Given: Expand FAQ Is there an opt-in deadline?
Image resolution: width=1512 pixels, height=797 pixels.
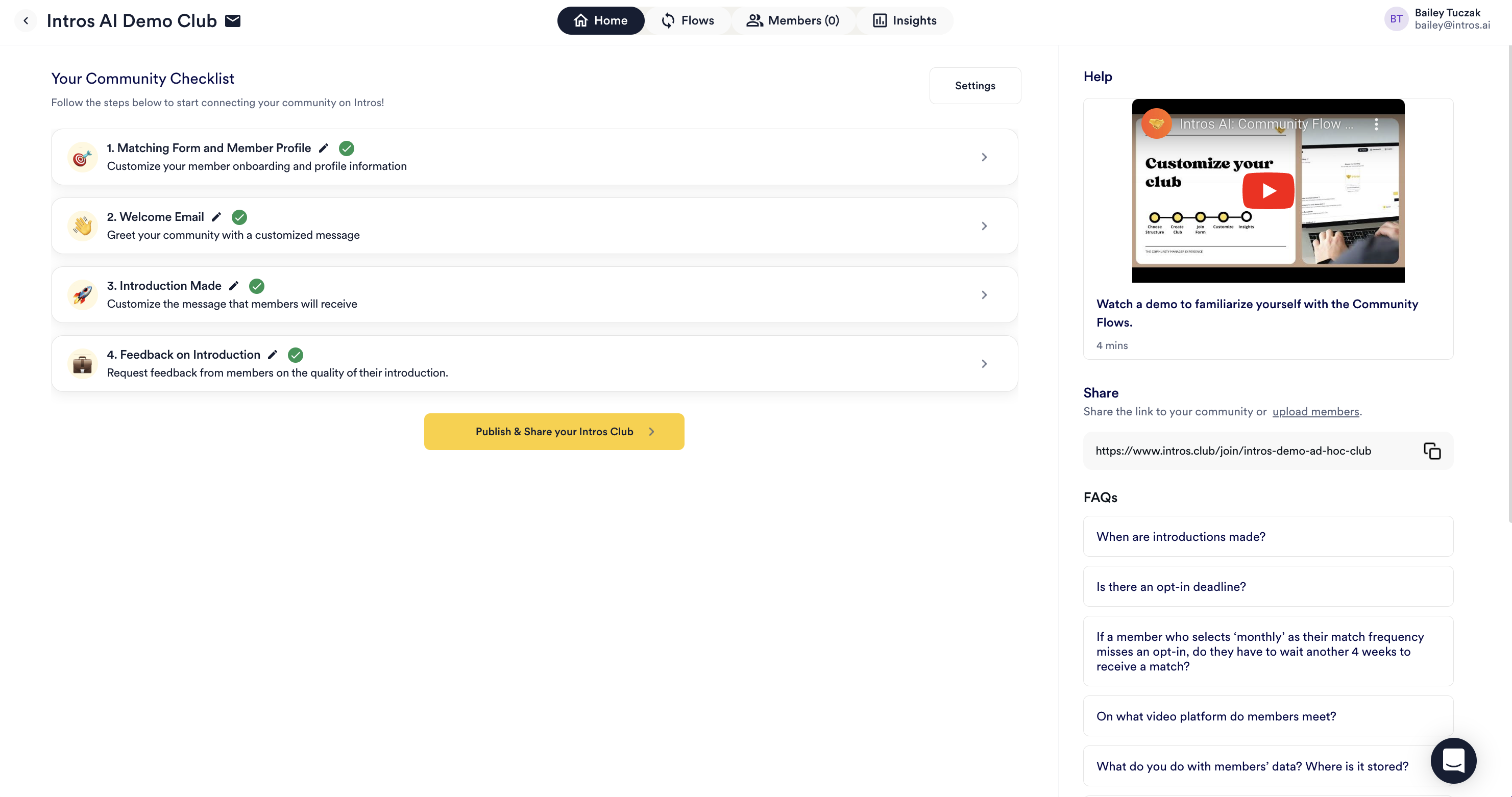Looking at the screenshot, I should click(1268, 586).
